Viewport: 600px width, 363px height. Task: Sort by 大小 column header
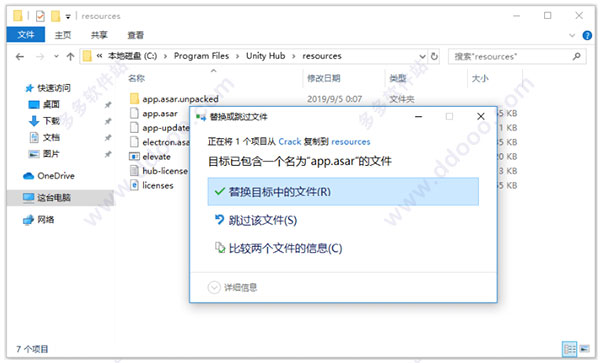coord(480,78)
